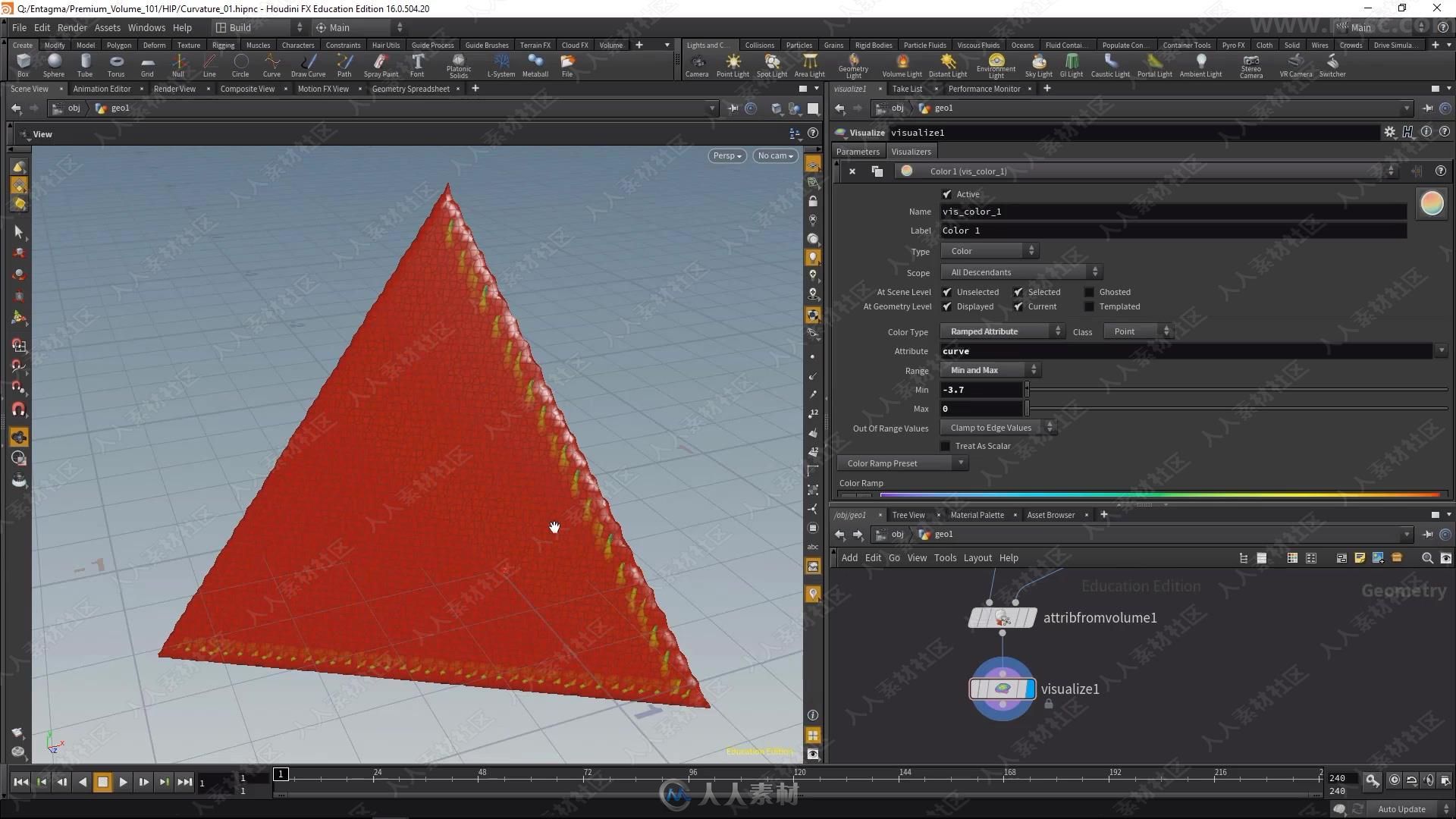
Task: Enable the Ghosted checkbox
Action: click(1089, 292)
